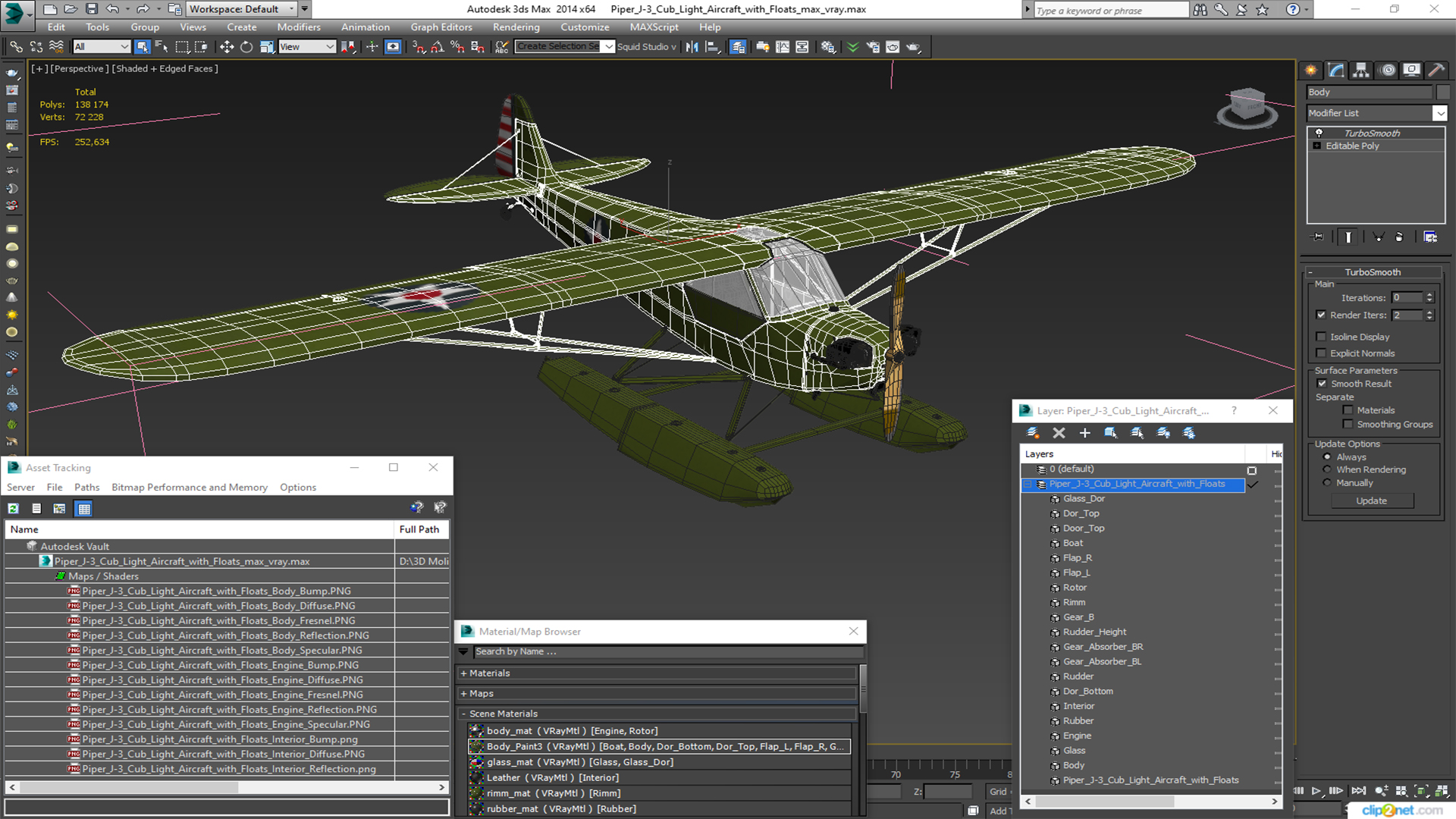Increase the Iterations spinner value
This screenshot has height=819, width=1456.
click(1429, 295)
